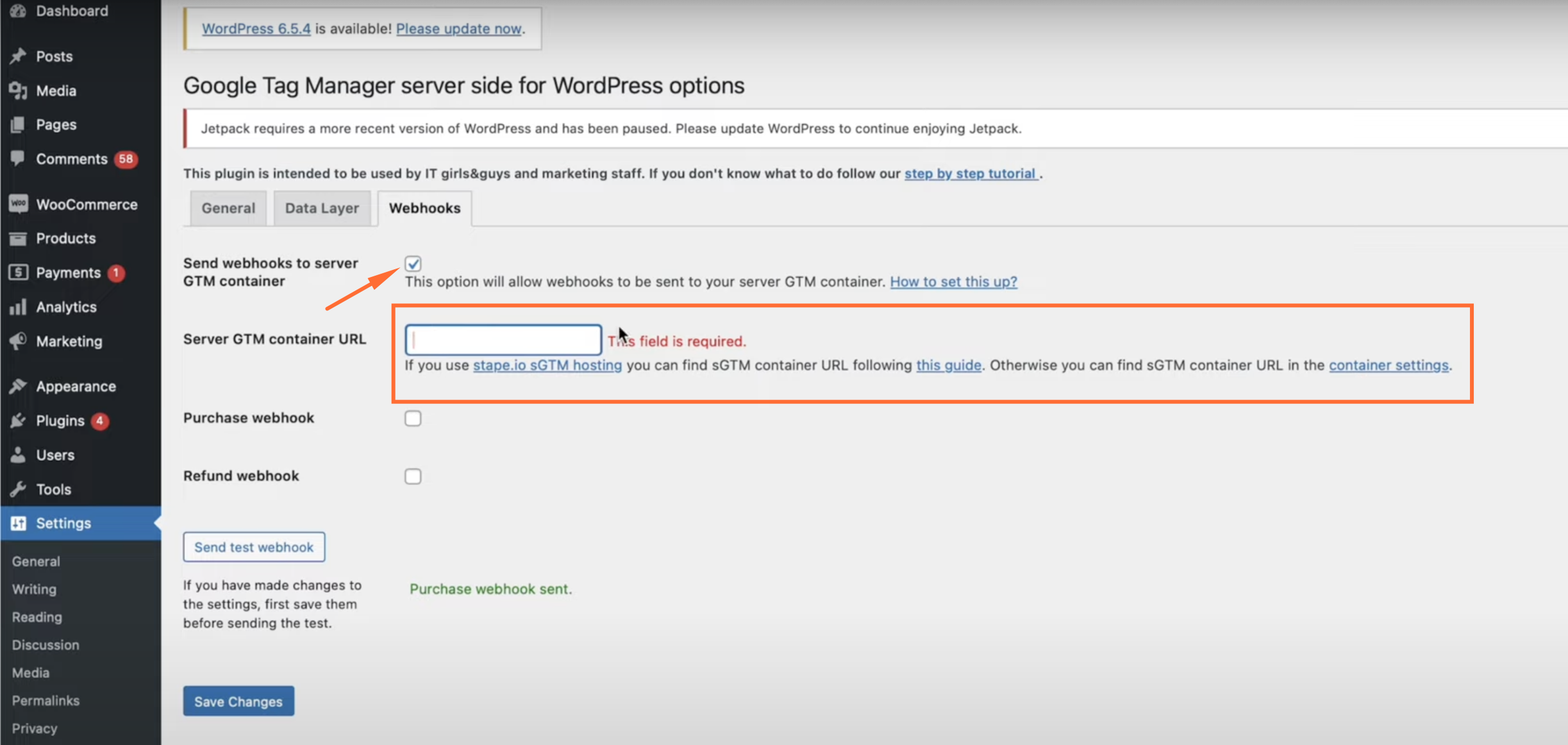Open Permalinks settings submenu item
1568x745 pixels.
[46, 701]
